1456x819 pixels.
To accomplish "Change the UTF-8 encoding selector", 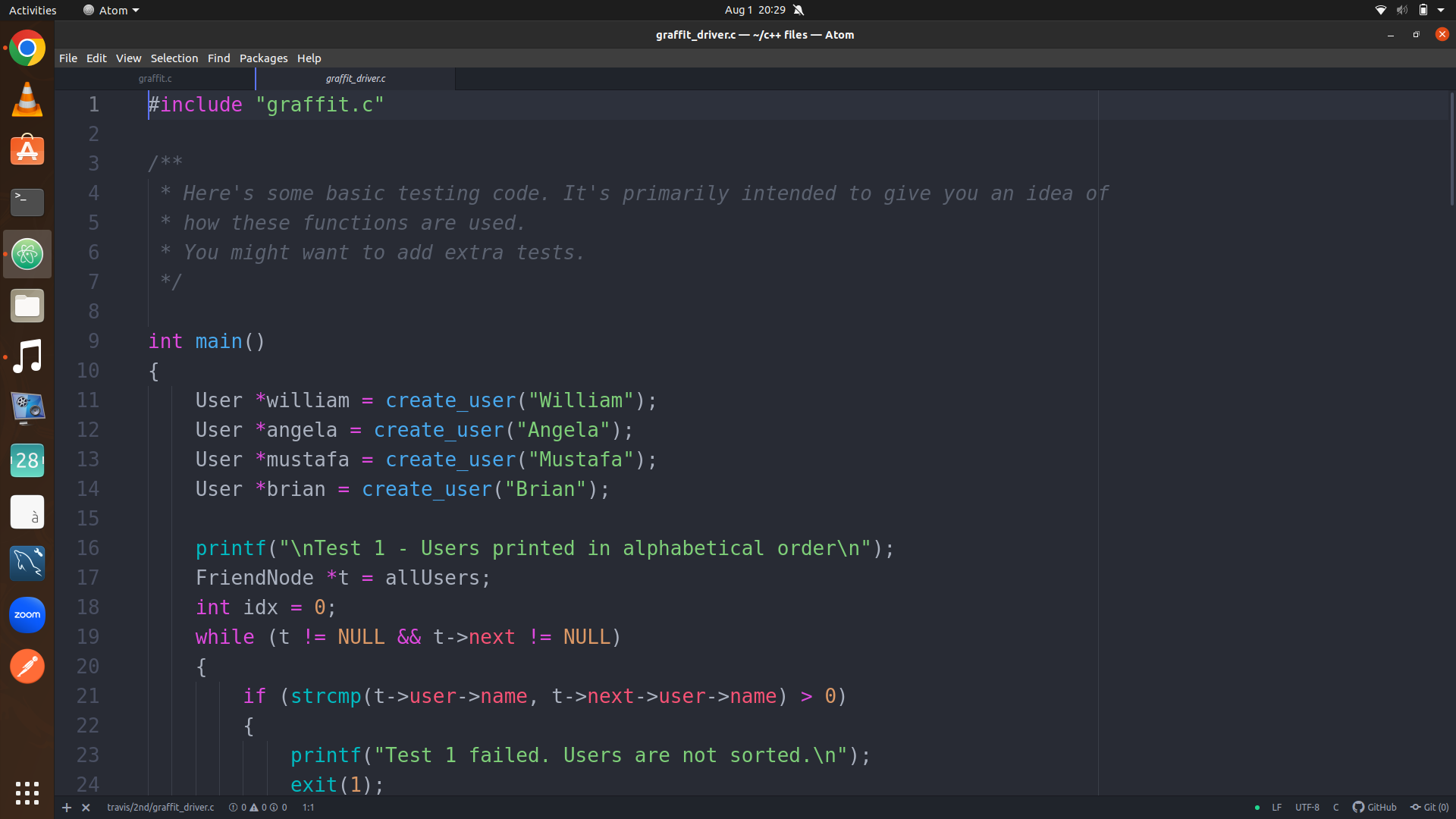I will [x=1307, y=808].
